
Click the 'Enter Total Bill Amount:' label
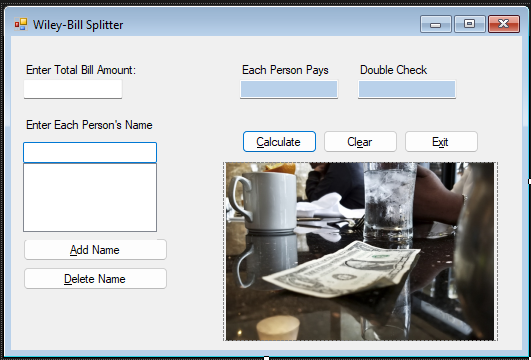[x=81, y=70]
